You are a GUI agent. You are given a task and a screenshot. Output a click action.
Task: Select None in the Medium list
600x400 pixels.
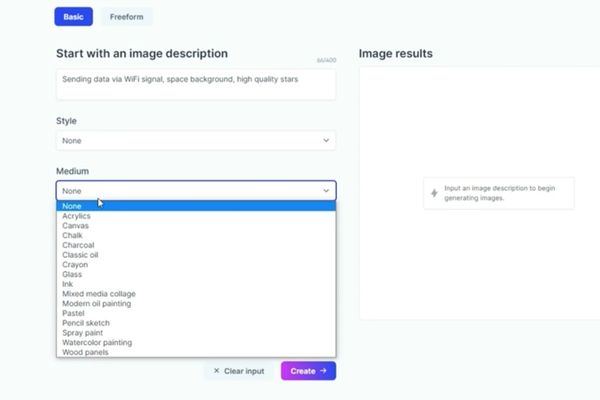(196, 206)
